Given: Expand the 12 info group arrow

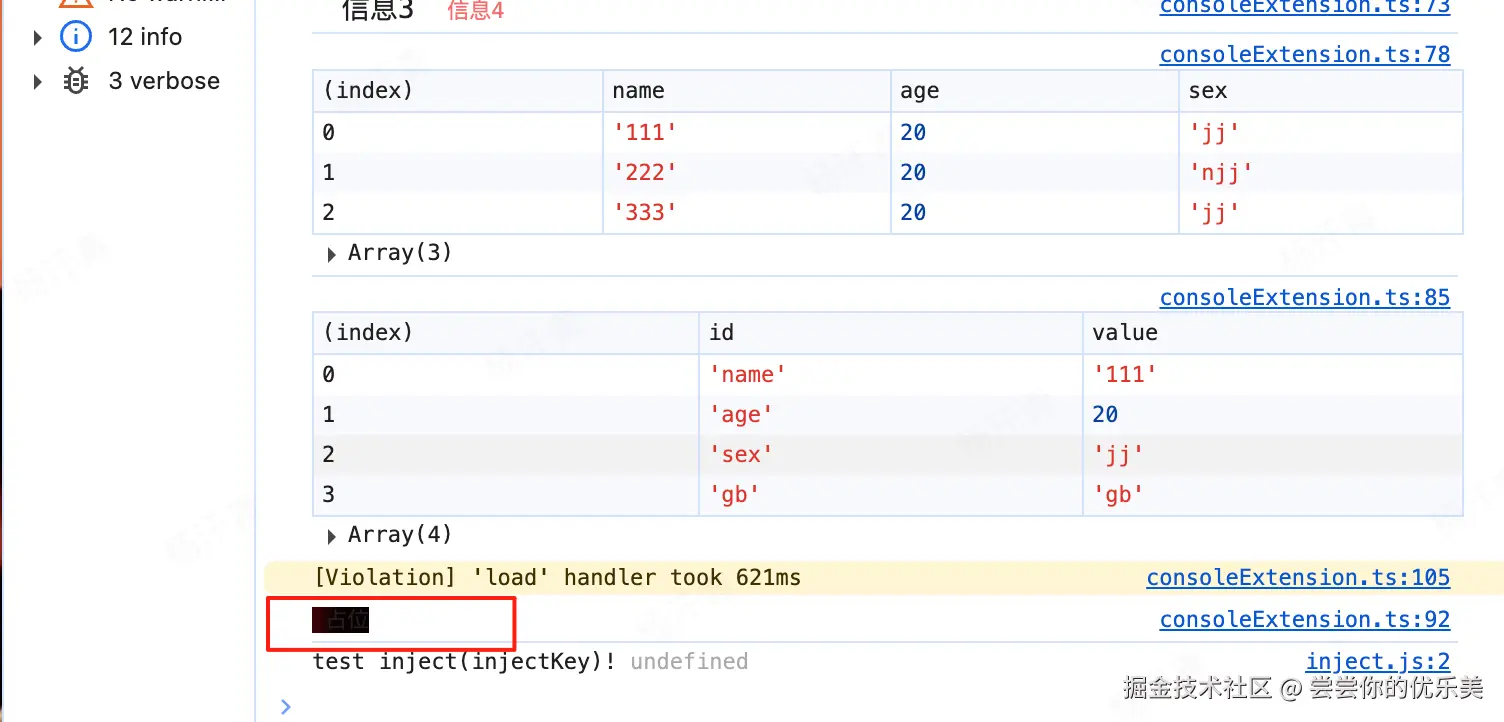Looking at the screenshot, I should point(38,38).
